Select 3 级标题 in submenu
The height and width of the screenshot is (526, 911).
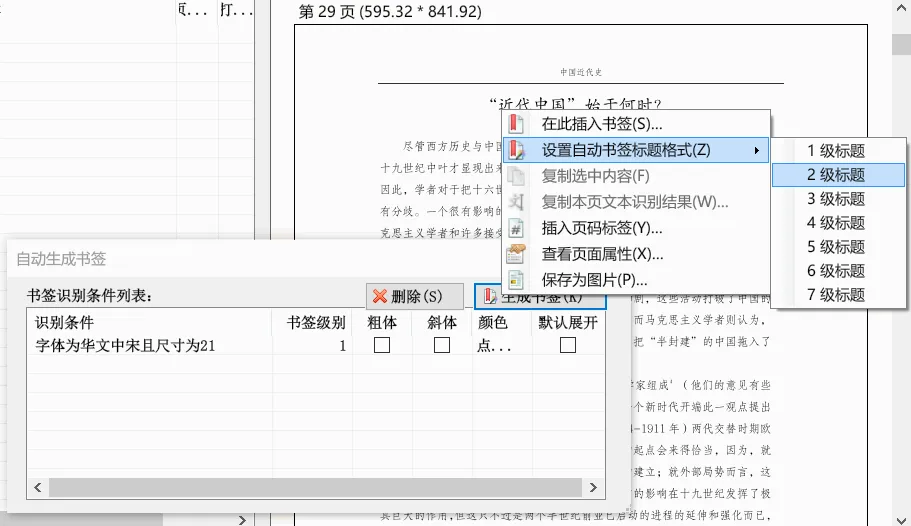838,199
